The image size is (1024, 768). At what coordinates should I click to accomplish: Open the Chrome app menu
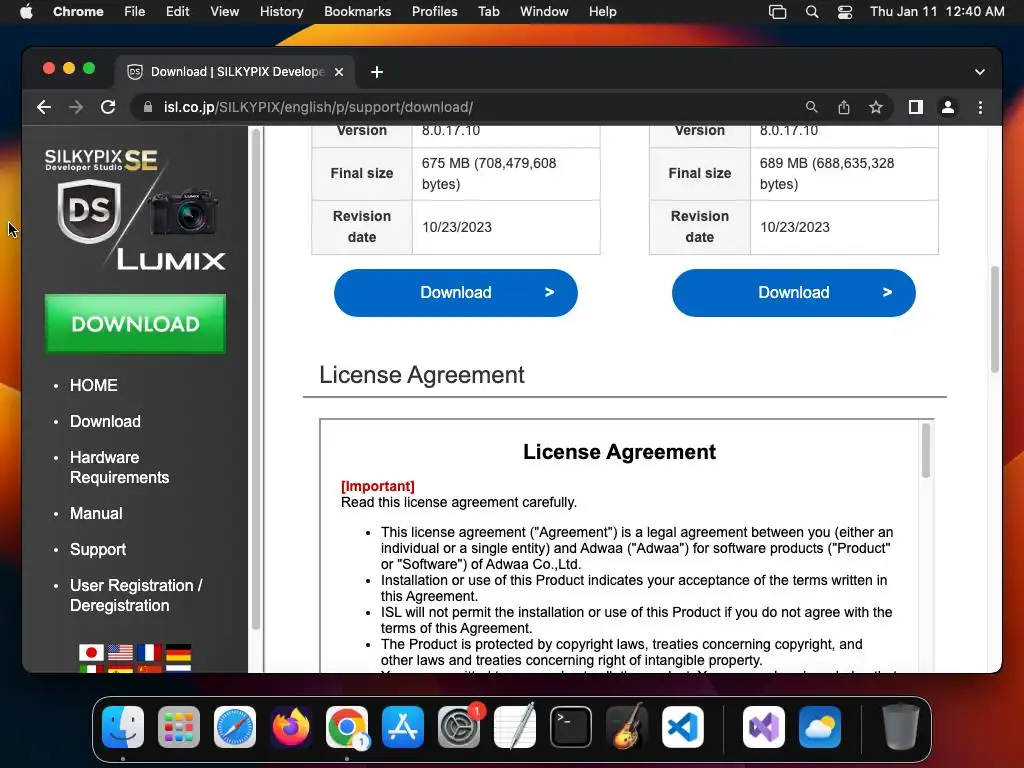click(78, 12)
